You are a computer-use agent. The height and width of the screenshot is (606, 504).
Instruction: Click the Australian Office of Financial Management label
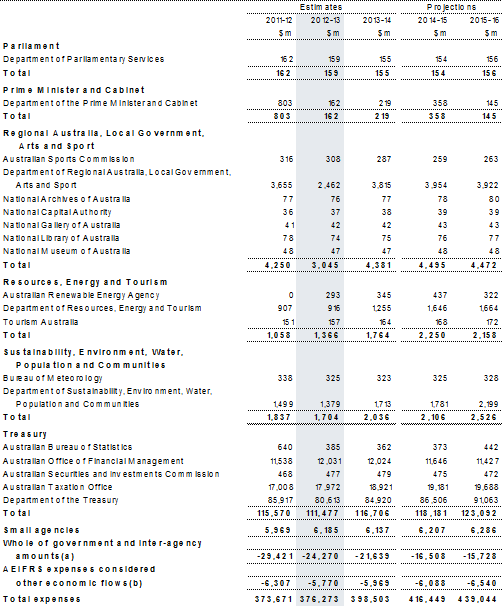click(93, 461)
